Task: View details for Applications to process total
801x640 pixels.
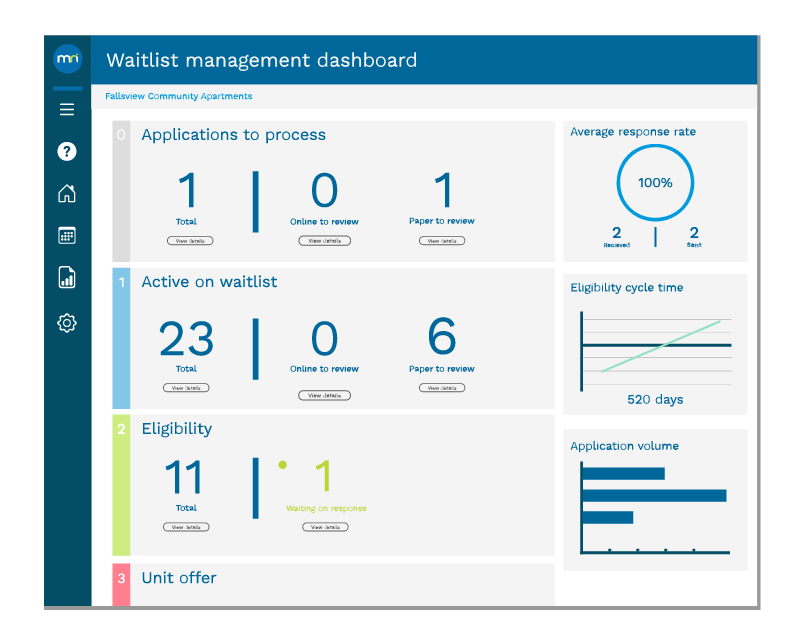Action: click(189, 241)
